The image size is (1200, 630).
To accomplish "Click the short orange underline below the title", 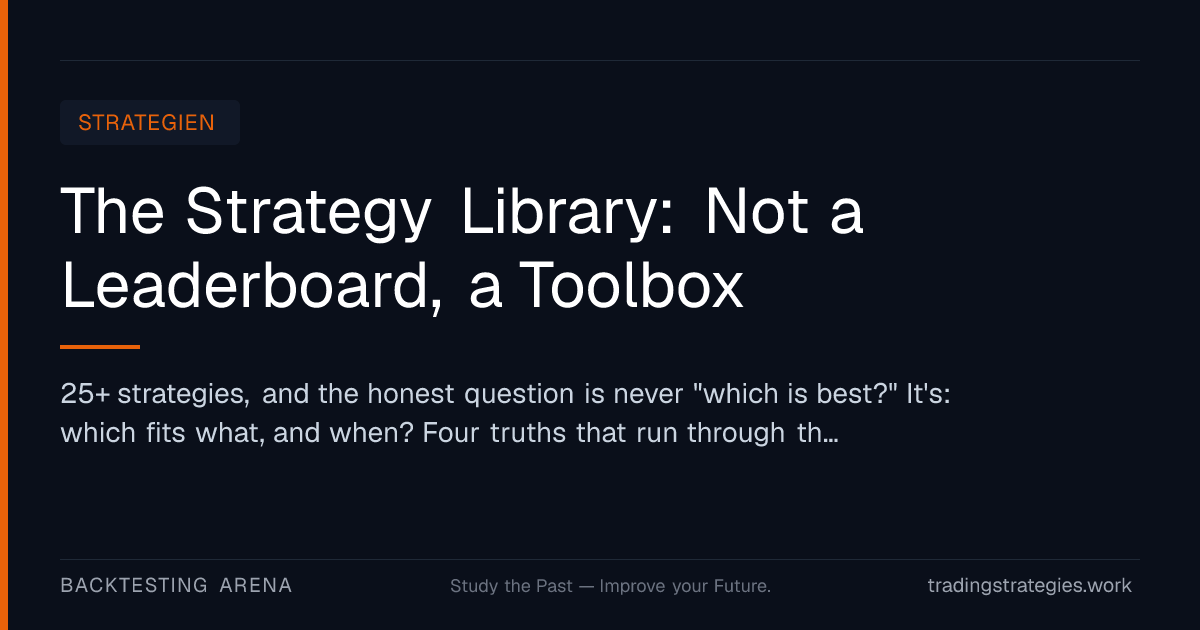I will pyautogui.click(x=100, y=347).
